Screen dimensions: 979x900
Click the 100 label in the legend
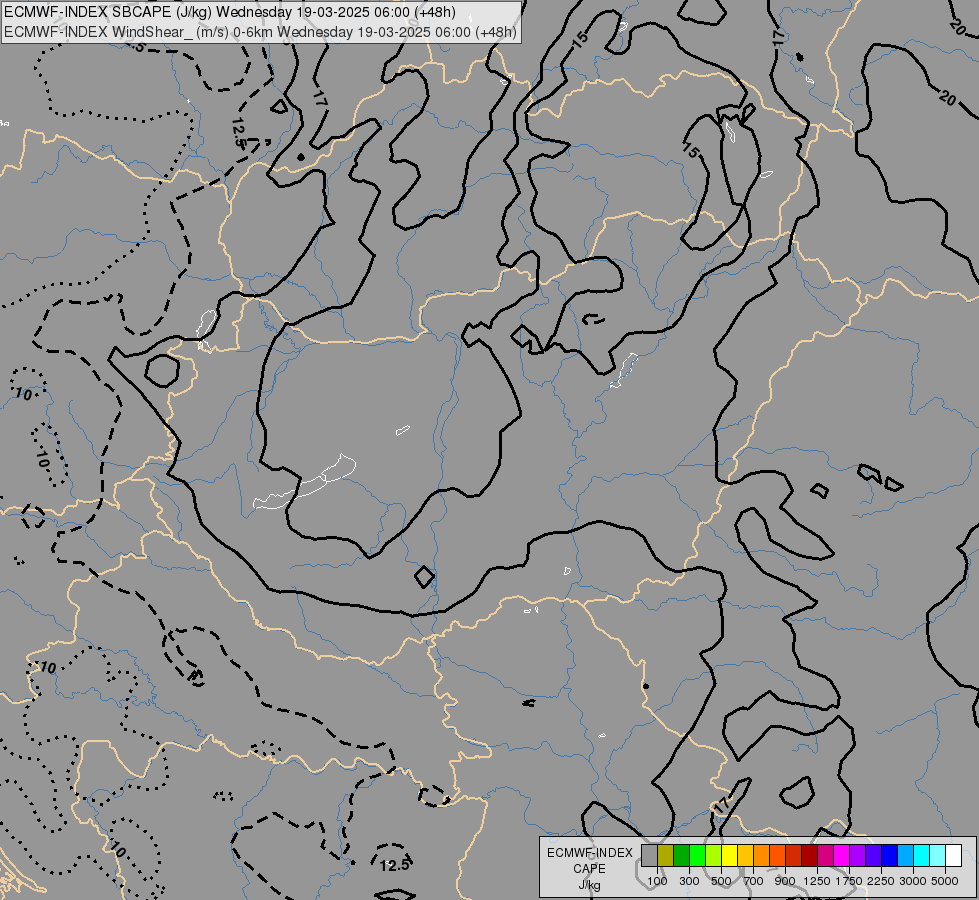(x=657, y=881)
